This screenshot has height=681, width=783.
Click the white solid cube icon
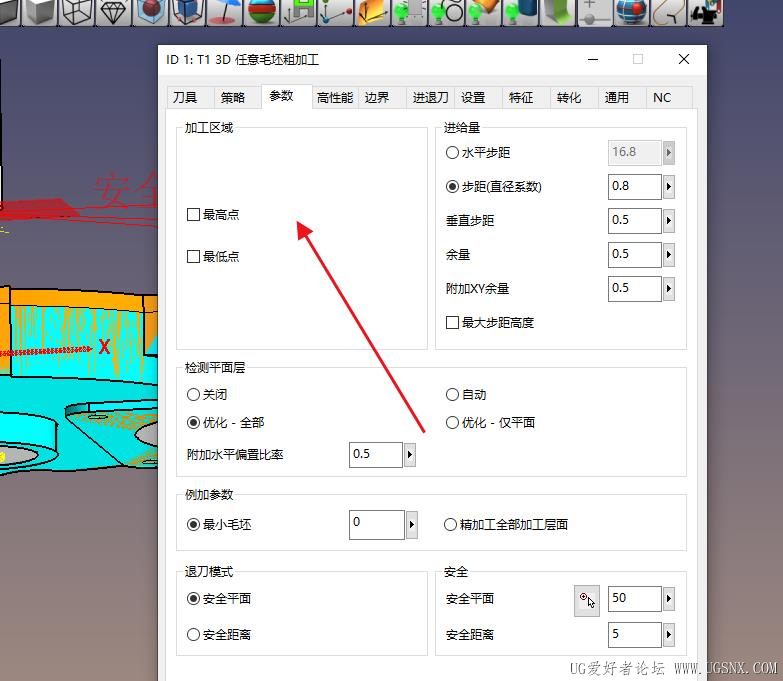point(40,11)
